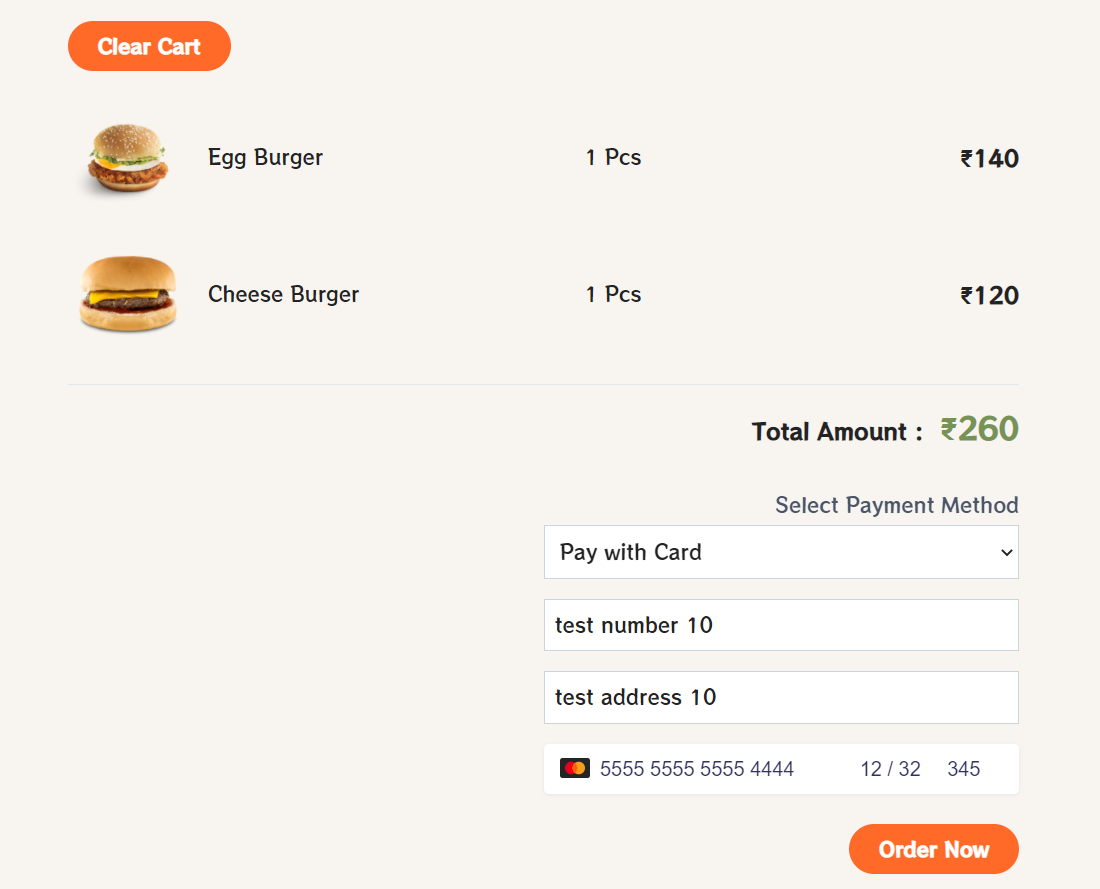Click the Cheese Burger thumbnail image
Viewport: 1100px width, 889px height.
pos(127,294)
